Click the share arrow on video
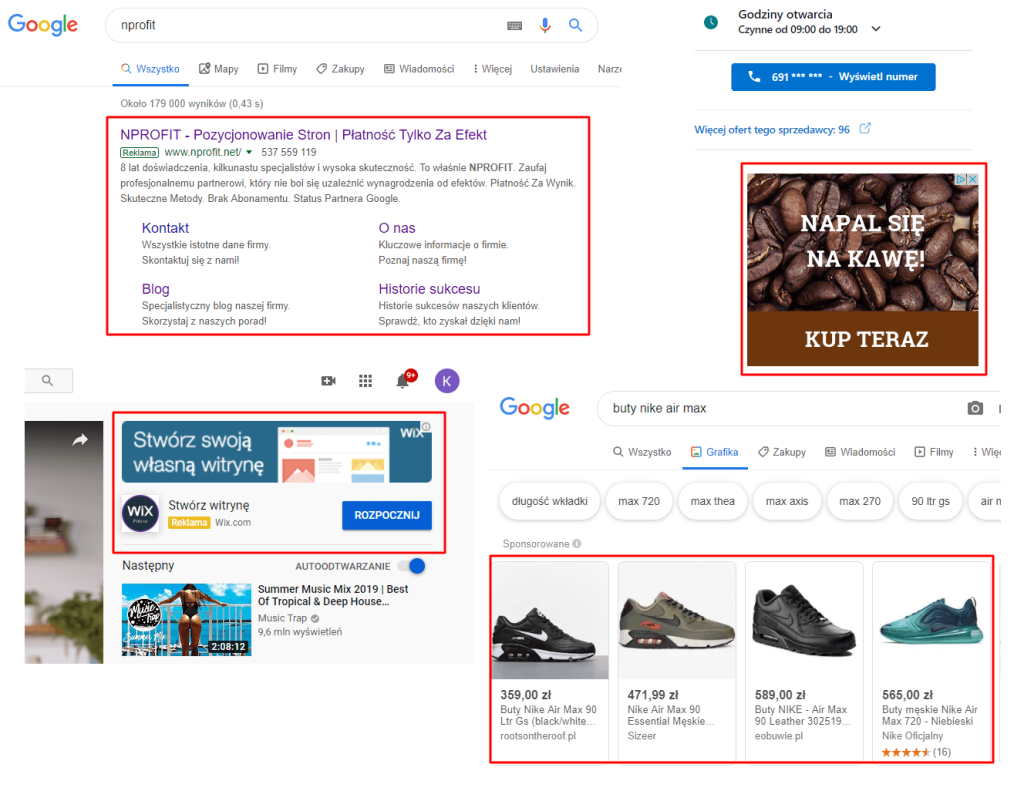1024x791 pixels. point(80,440)
